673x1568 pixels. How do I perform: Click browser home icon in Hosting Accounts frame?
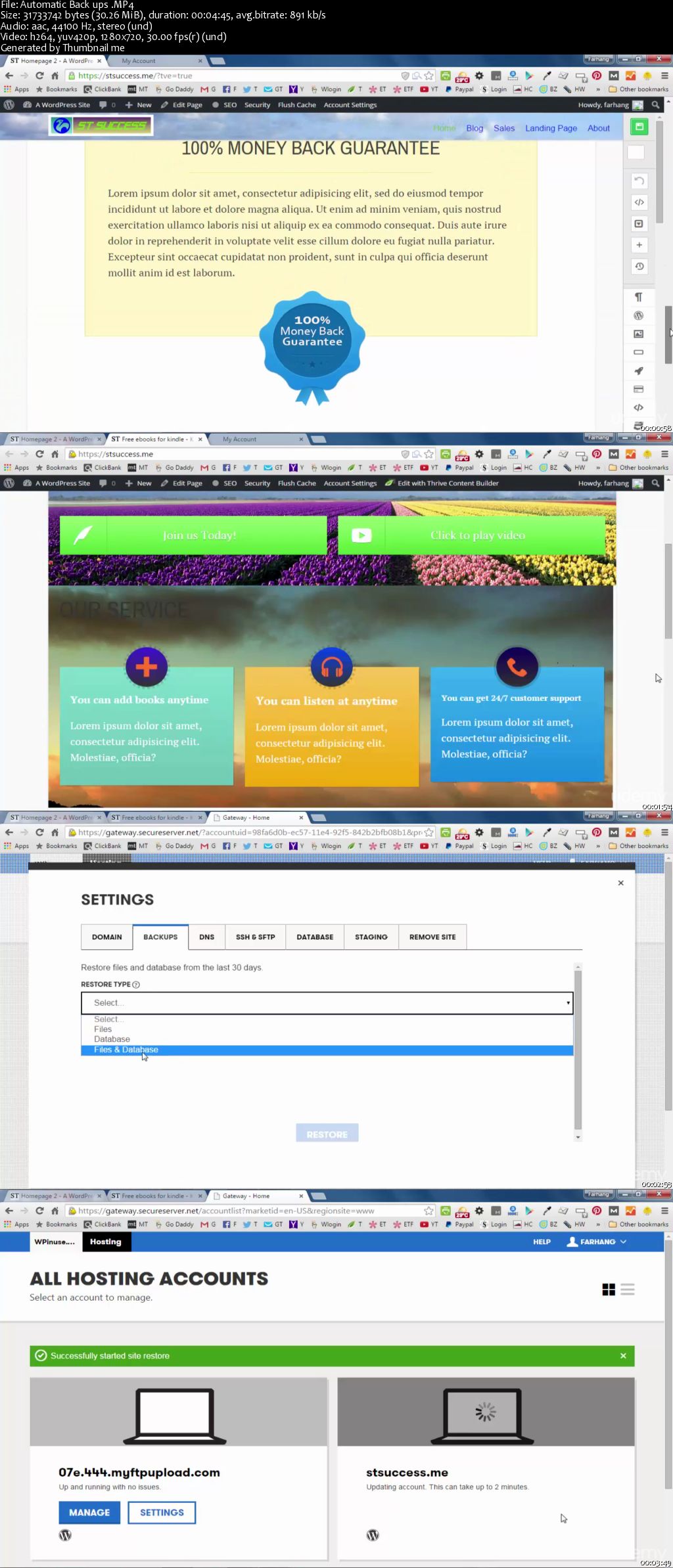(55, 1211)
